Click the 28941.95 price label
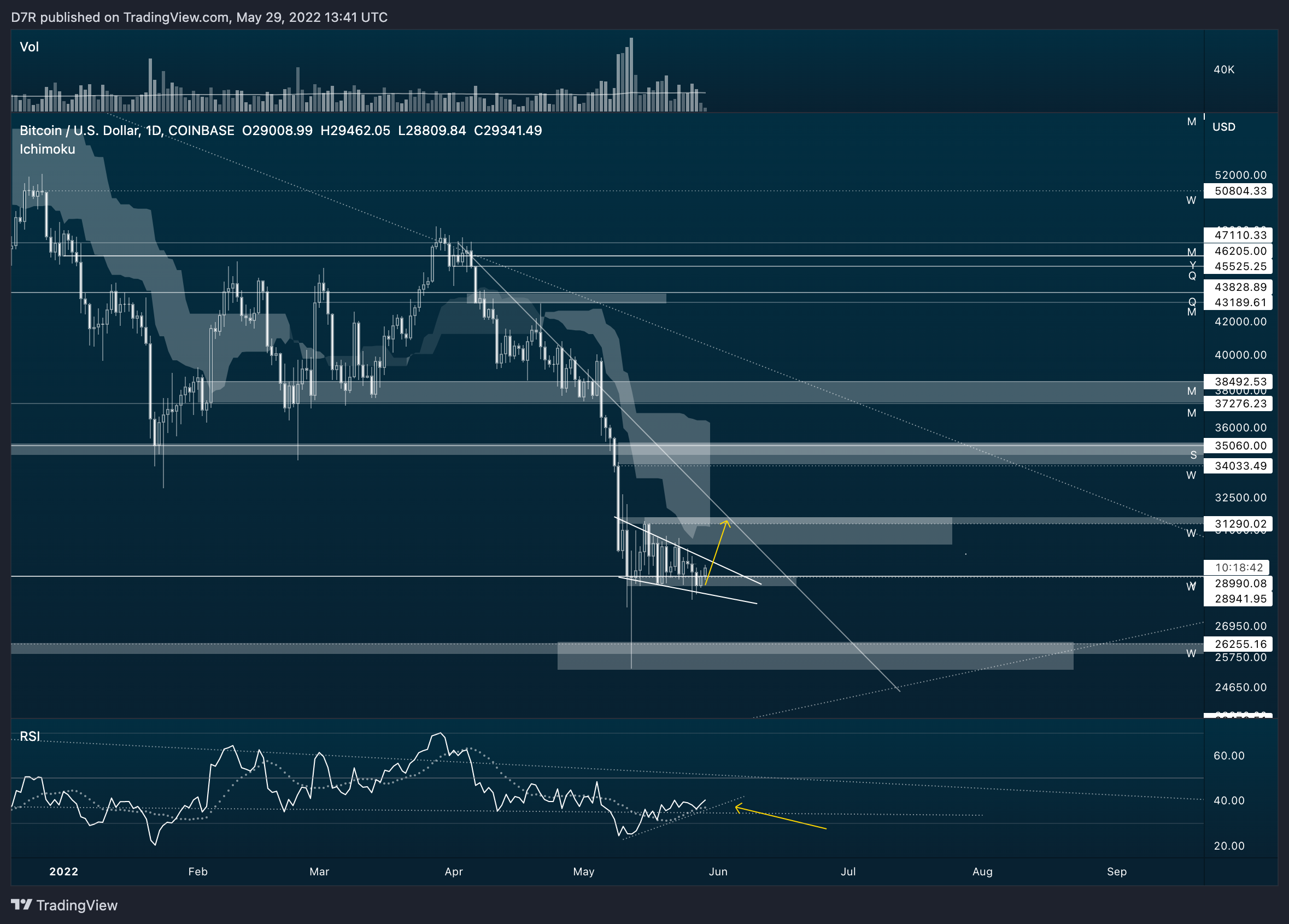This screenshot has width=1289, height=924. pyautogui.click(x=1238, y=599)
